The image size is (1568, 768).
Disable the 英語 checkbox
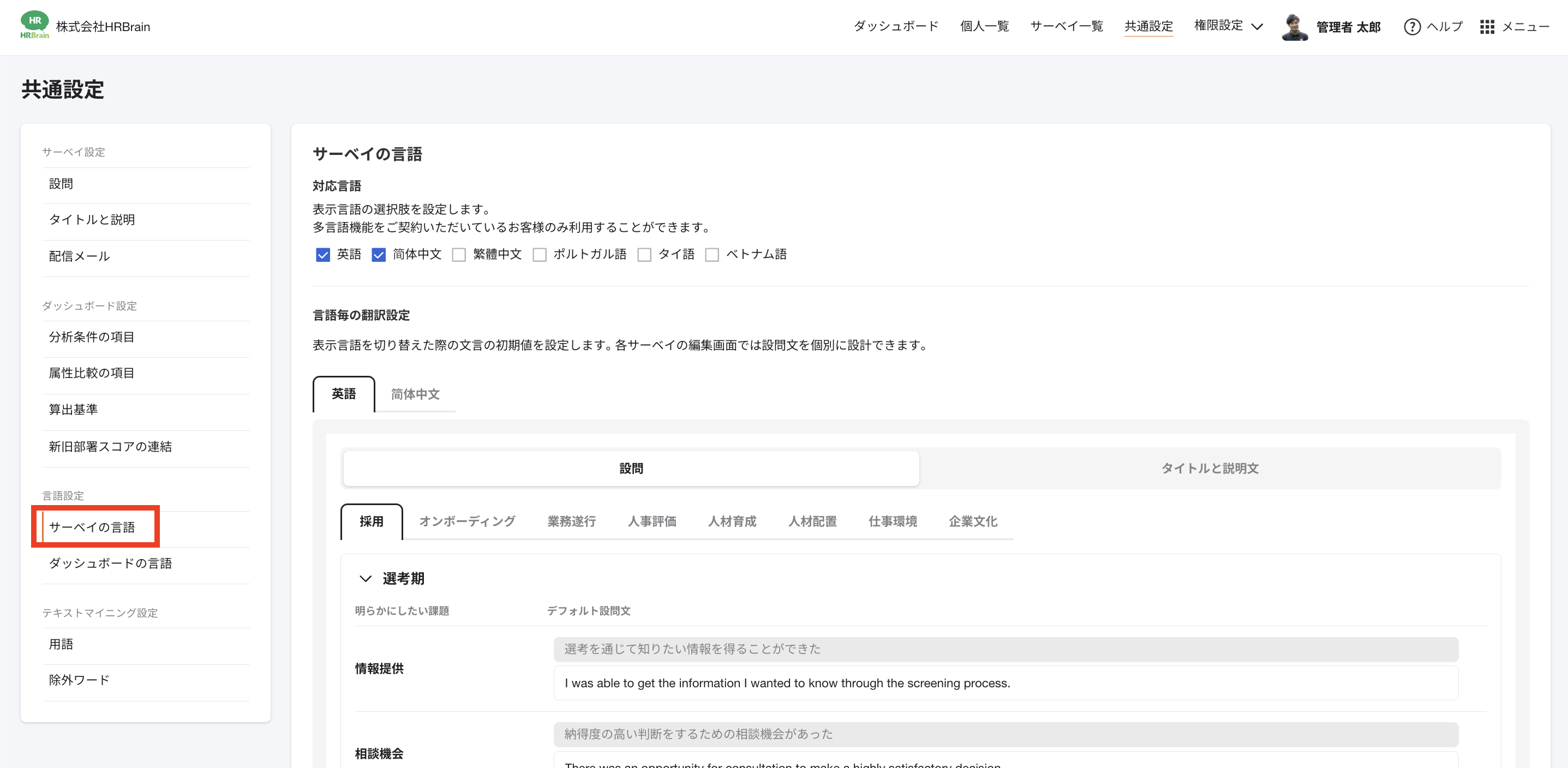(322, 254)
